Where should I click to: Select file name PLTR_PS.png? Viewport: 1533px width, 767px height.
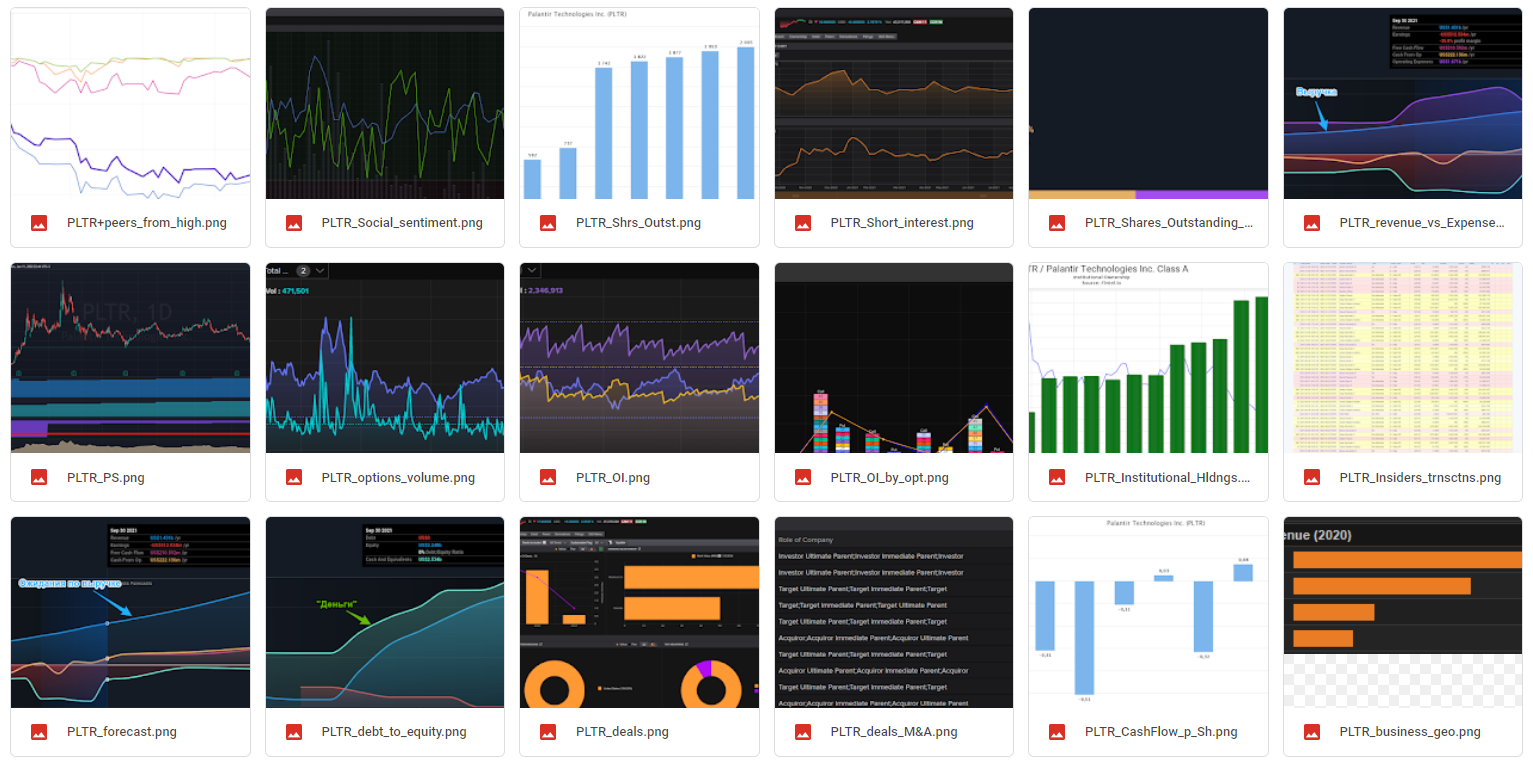[105, 478]
